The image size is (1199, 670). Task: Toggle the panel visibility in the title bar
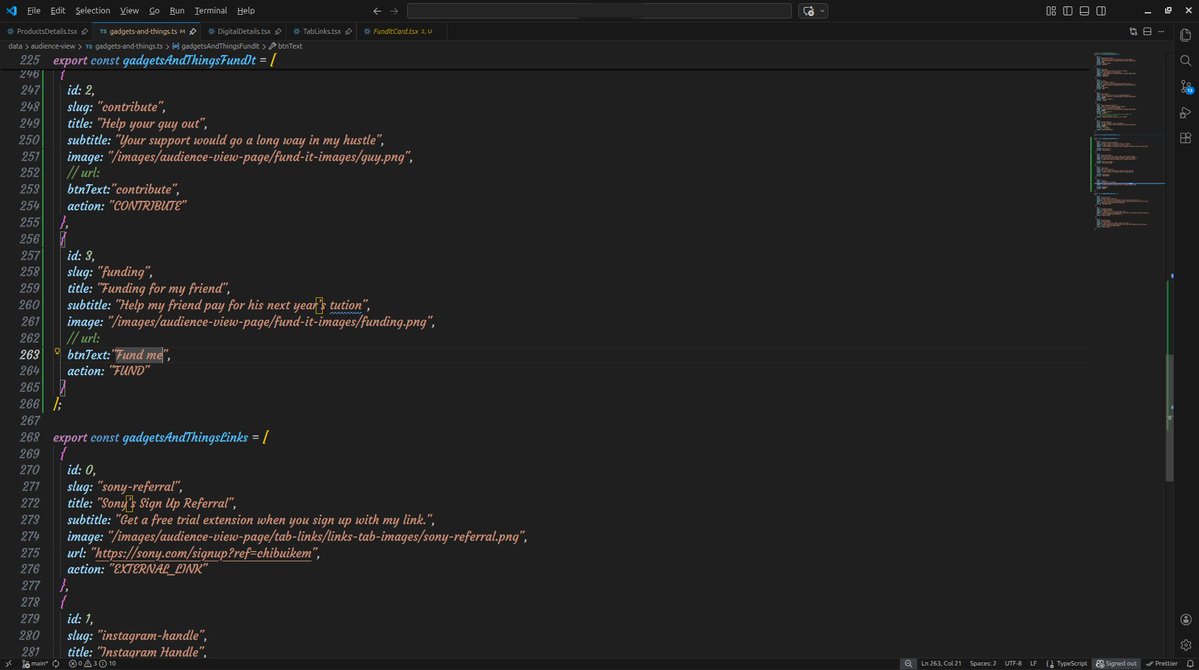pos(1084,10)
